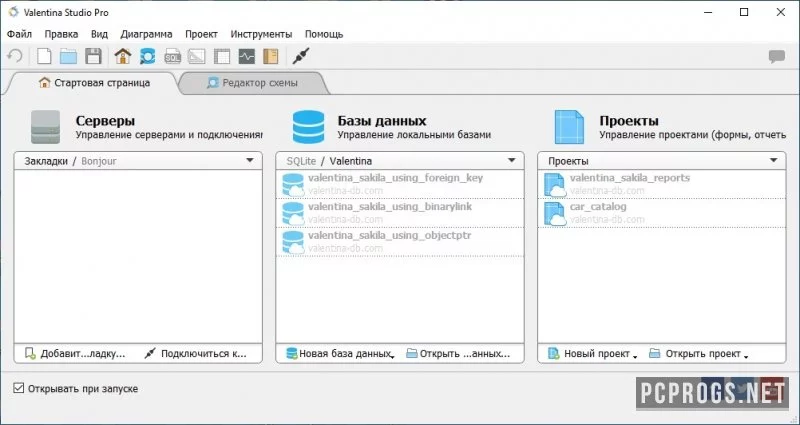
Task: Select valentina_sakila_reports project name
Action: pos(630,178)
